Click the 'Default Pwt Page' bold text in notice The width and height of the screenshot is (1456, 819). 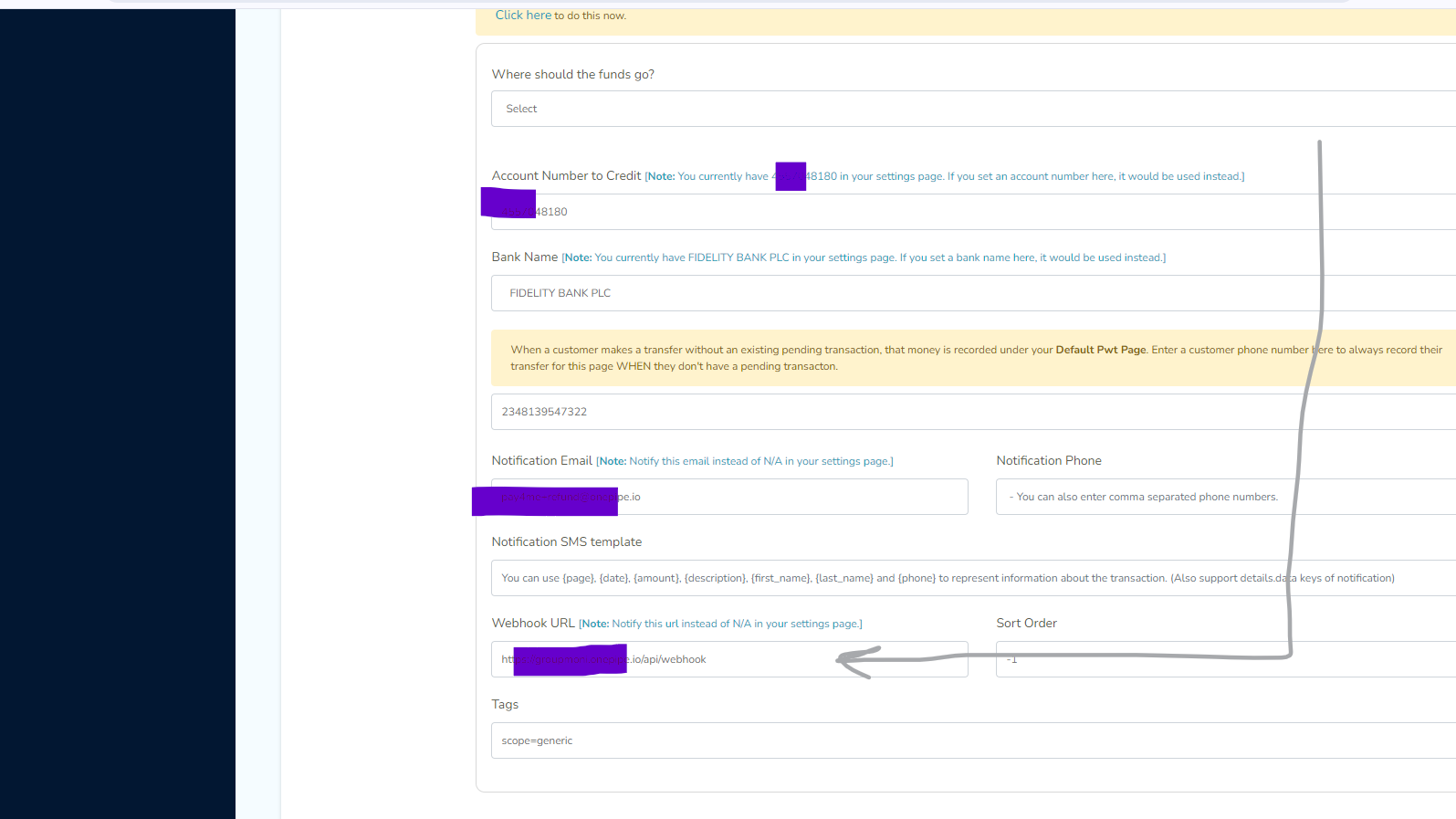[x=1101, y=350]
